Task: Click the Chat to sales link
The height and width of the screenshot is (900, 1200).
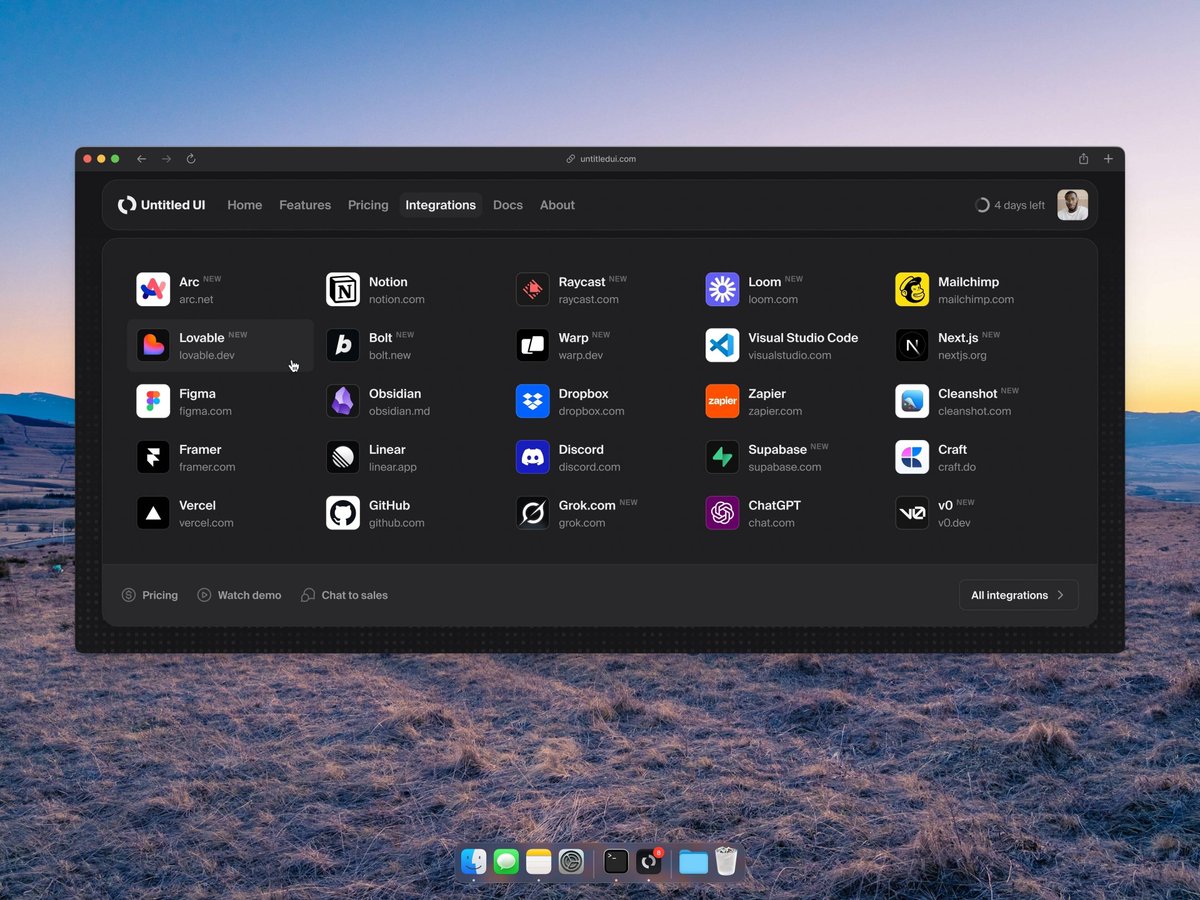Action: (x=344, y=595)
